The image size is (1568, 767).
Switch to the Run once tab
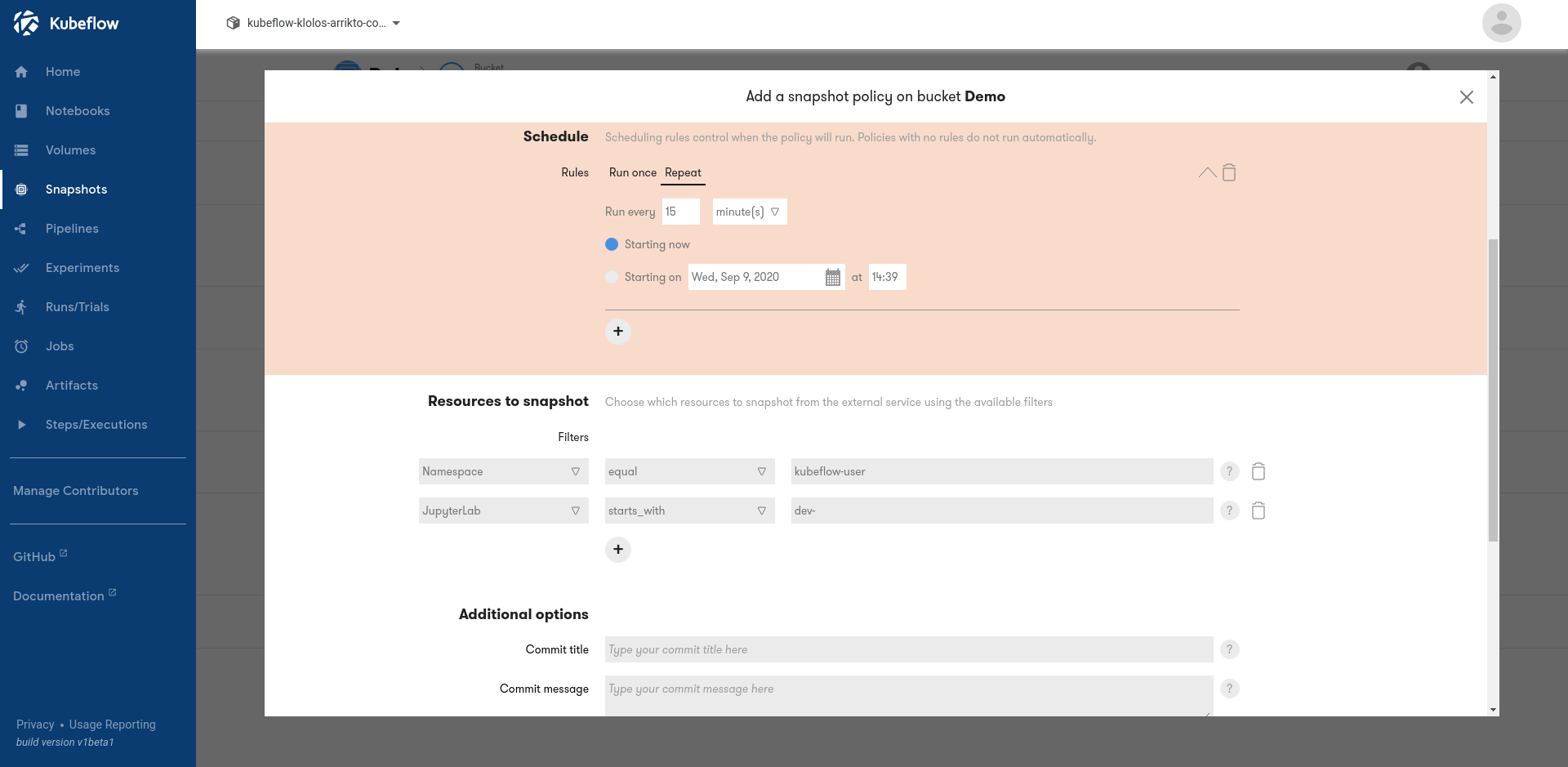pyautogui.click(x=633, y=172)
